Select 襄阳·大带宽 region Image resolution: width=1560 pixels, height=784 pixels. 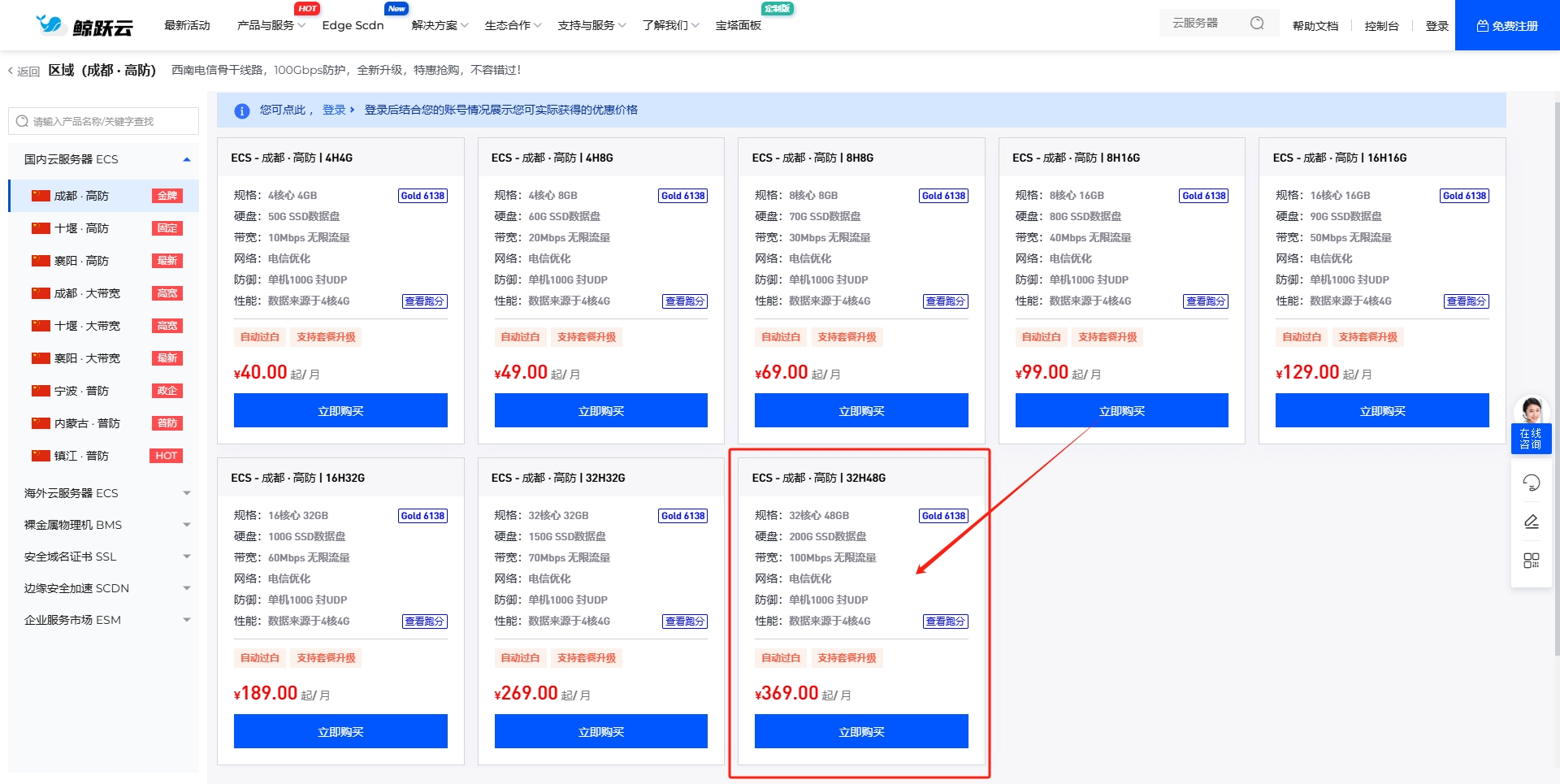(x=103, y=358)
